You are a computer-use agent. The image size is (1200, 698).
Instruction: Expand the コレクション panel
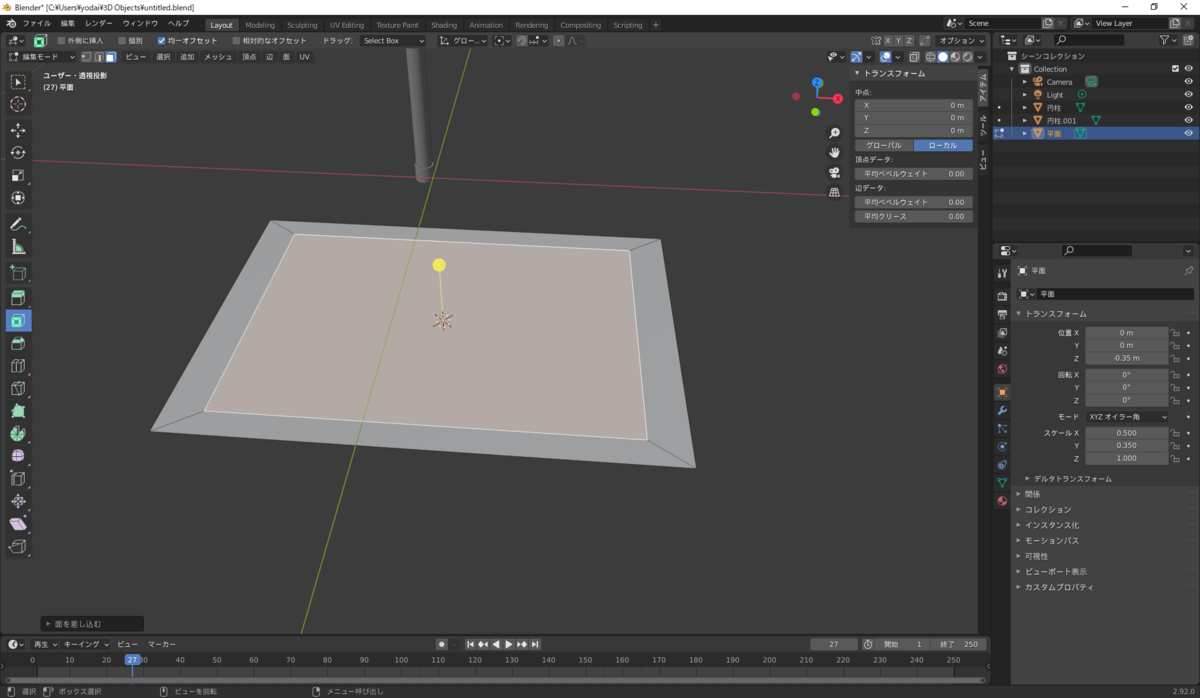1047,509
